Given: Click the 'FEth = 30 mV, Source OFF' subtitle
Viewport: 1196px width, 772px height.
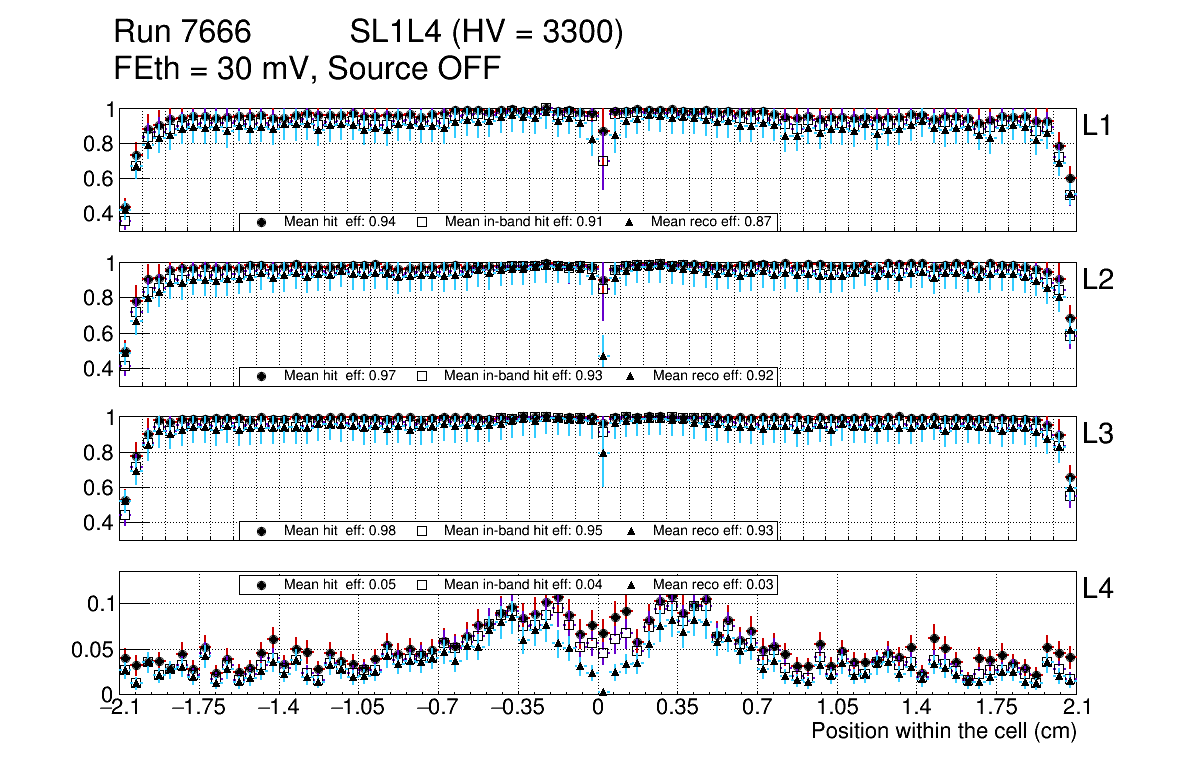Looking at the screenshot, I should coord(307,68).
